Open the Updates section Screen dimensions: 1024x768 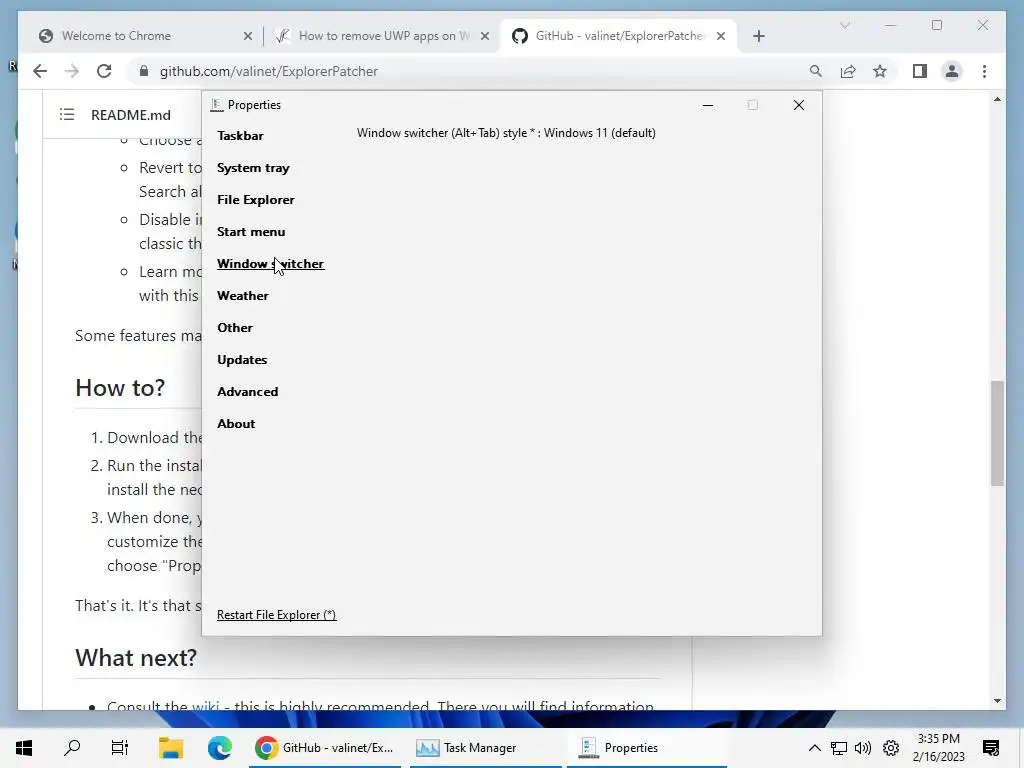pyautogui.click(x=242, y=360)
